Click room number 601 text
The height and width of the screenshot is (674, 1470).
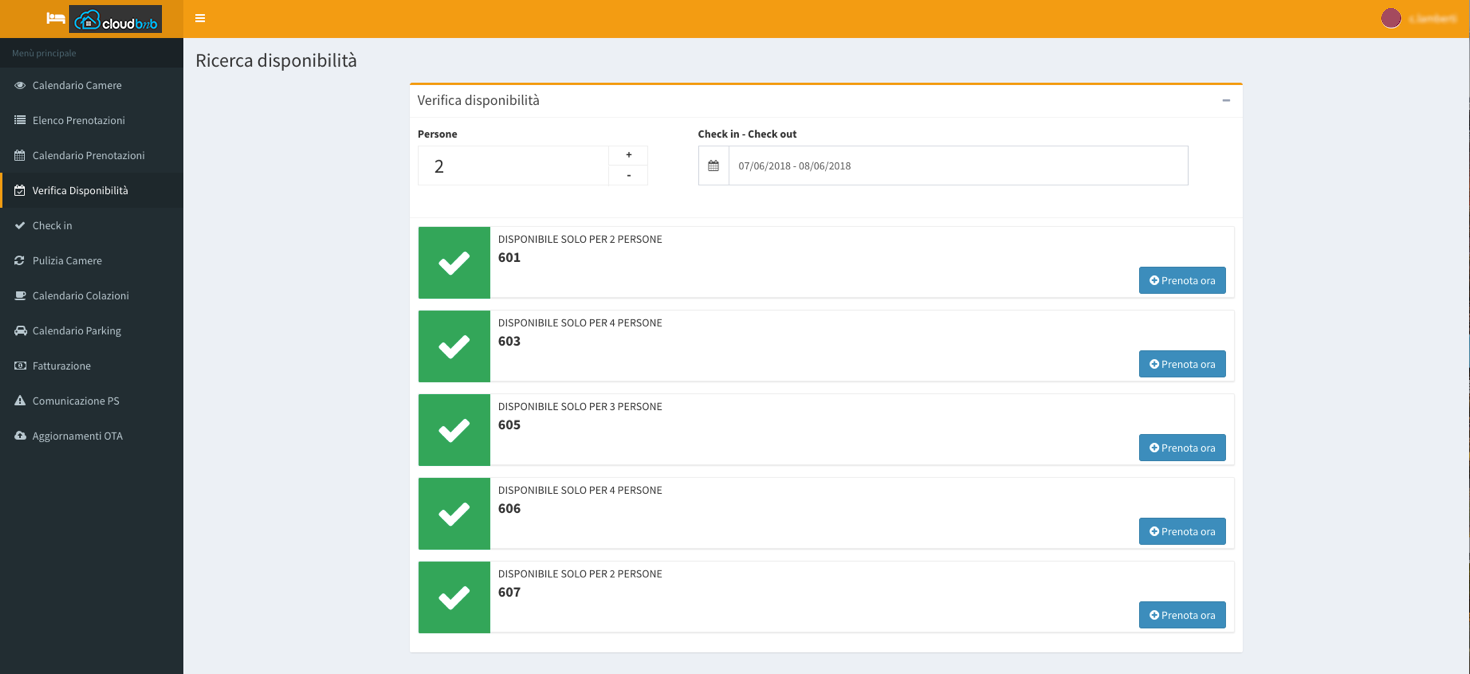click(509, 257)
